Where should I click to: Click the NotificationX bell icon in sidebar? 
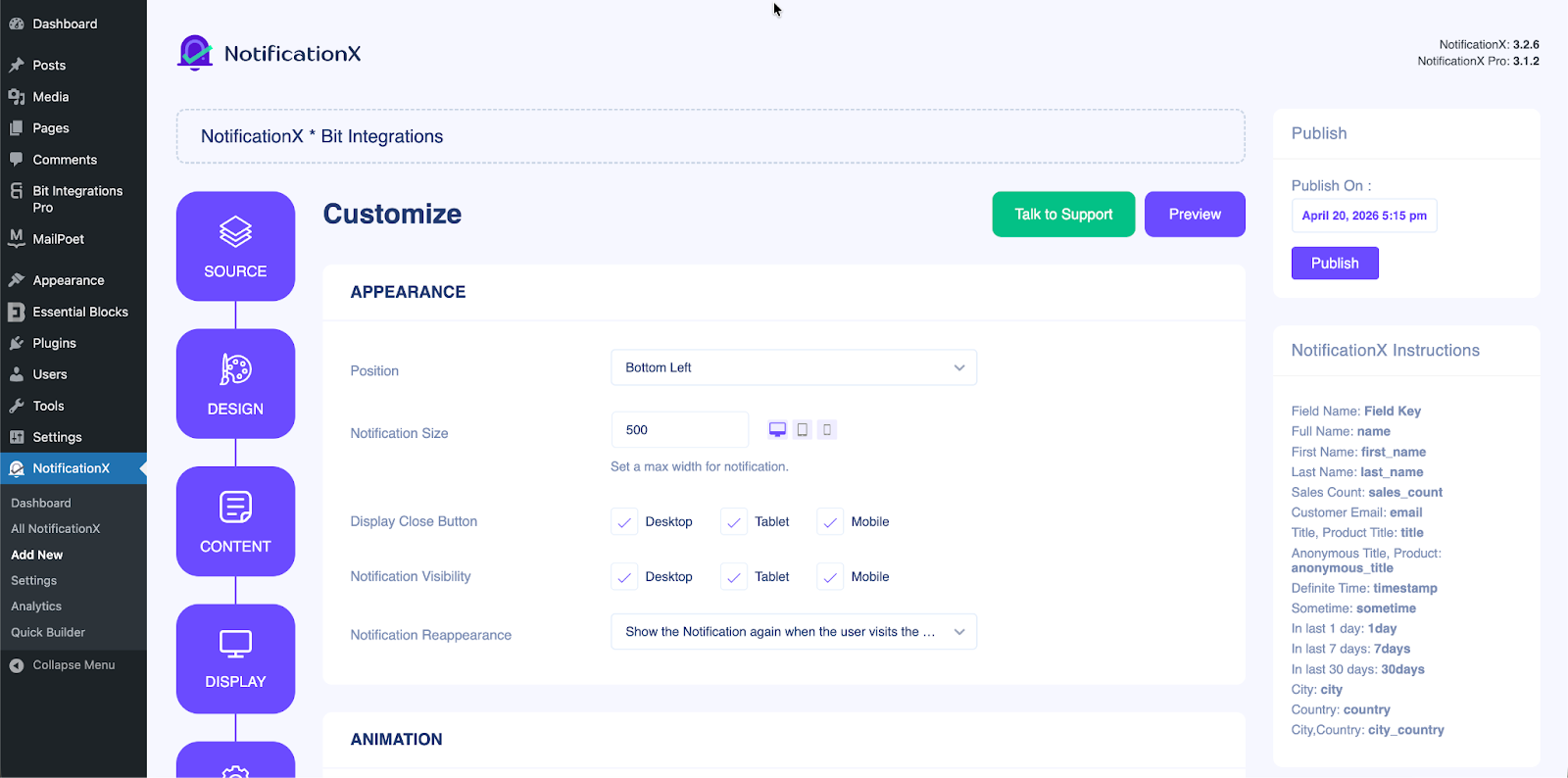click(17, 468)
